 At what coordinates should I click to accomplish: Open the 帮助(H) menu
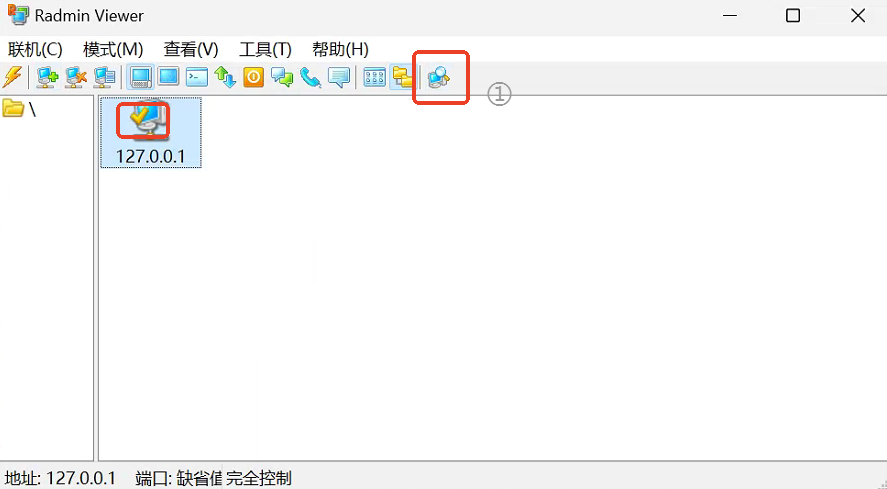[x=340, y=50]
